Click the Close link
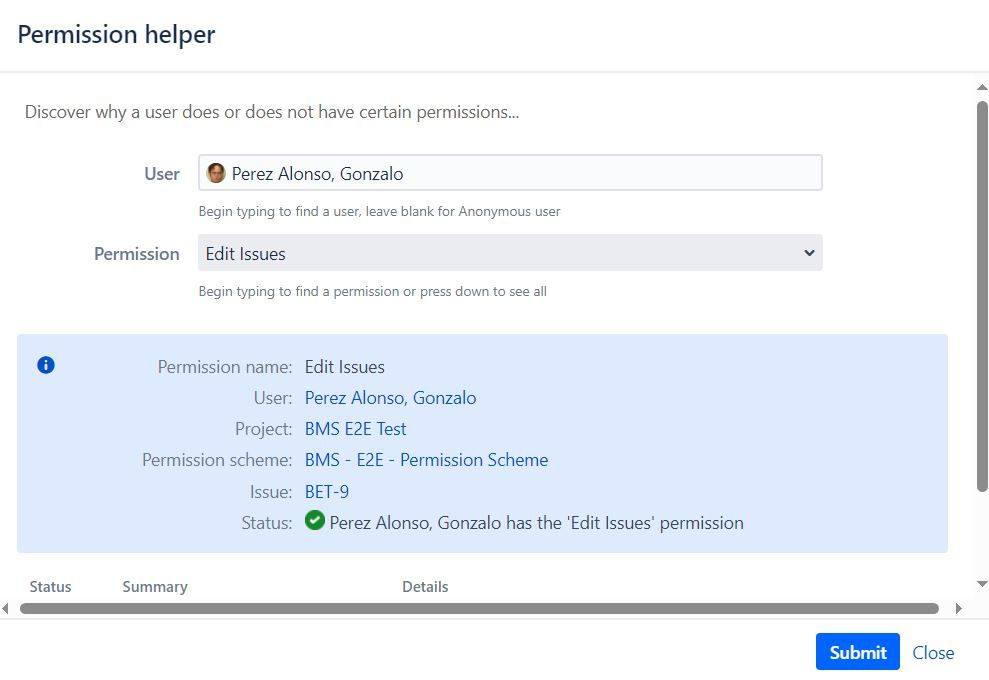Image resolution: width=989 pixels, height=680 pixels. [933, 652]
